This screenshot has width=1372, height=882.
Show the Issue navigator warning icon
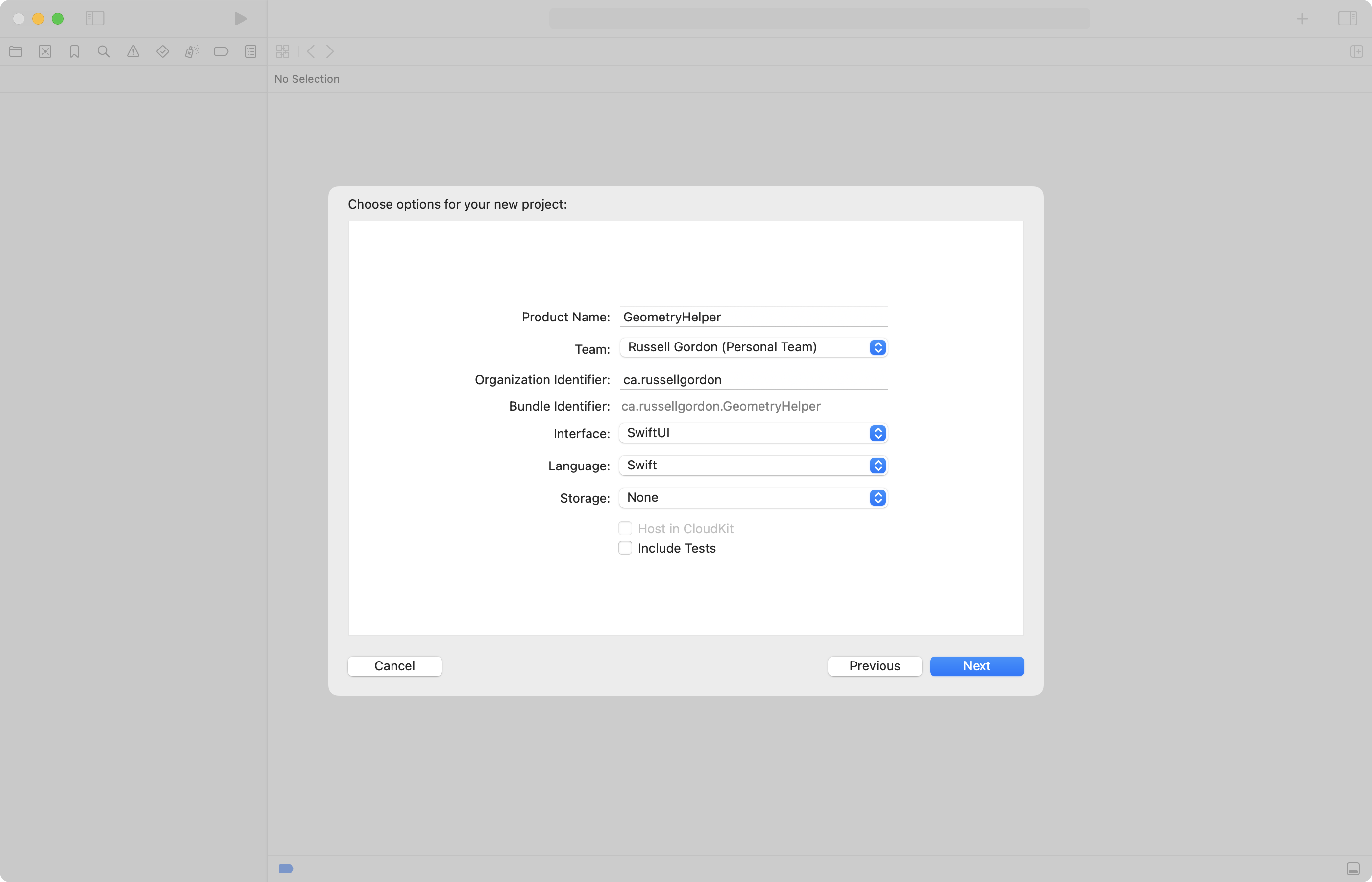133,51
